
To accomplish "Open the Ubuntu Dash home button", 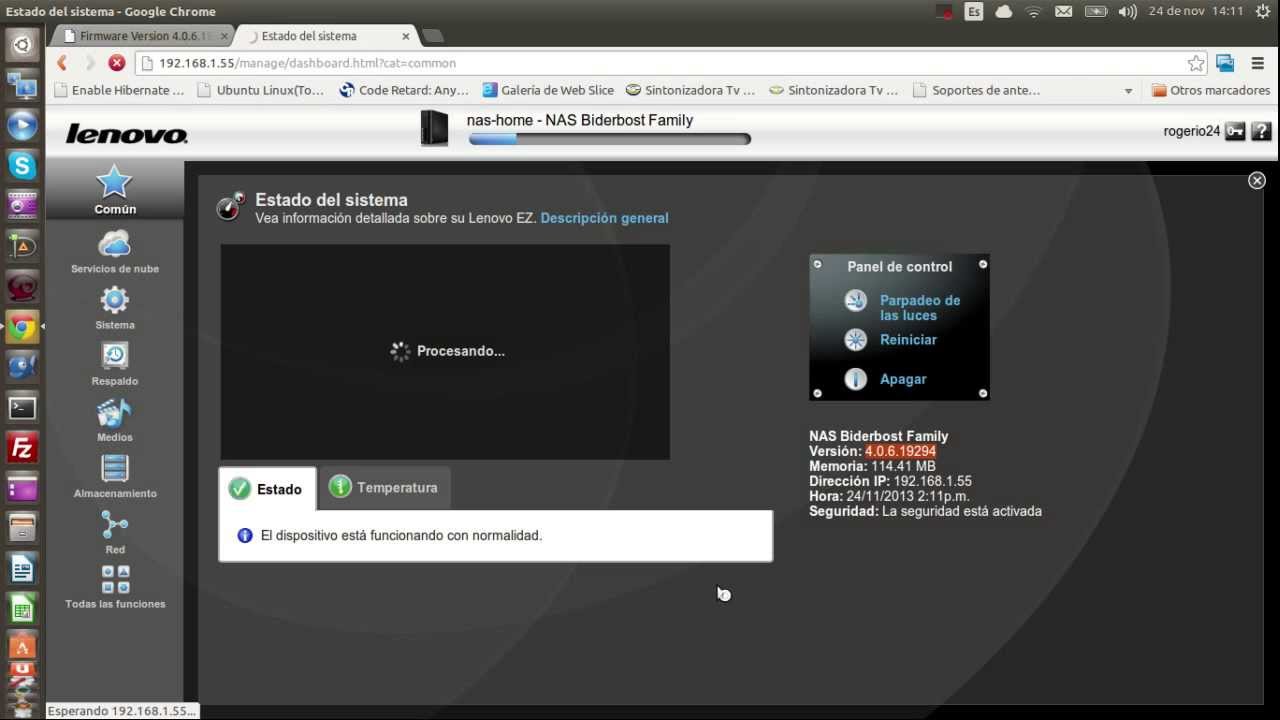I will click(22, 43).
